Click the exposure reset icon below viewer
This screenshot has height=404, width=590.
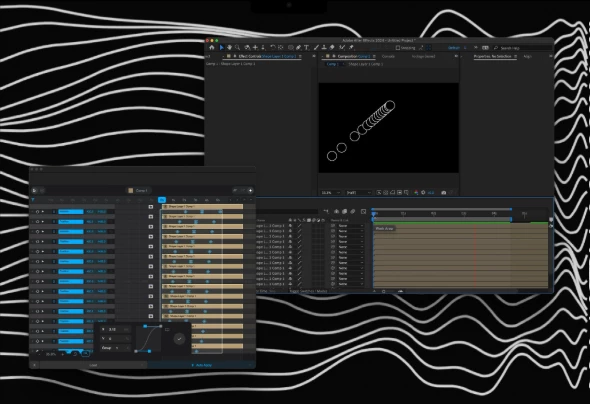423,193
